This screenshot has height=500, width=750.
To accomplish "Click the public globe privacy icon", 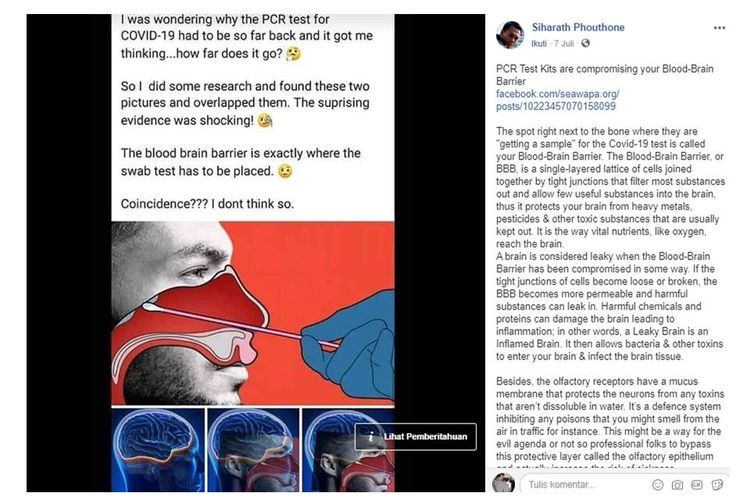I will pyautogui.click(x=585, y=44).
